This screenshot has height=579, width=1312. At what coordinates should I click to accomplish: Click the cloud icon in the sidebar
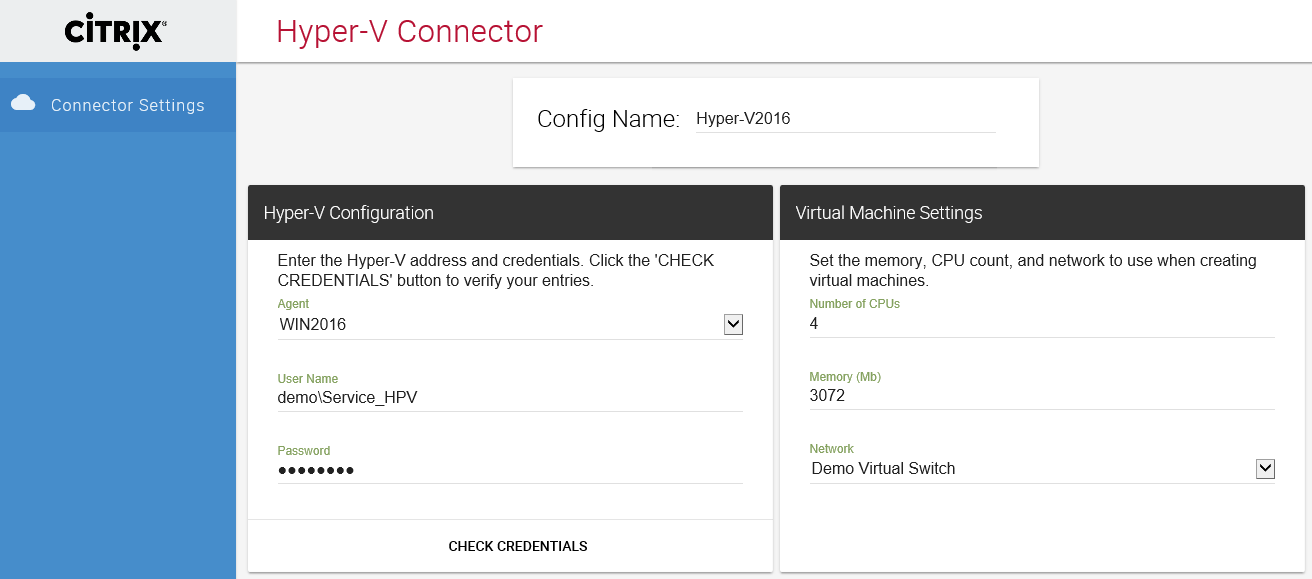[x=23, y=104]
